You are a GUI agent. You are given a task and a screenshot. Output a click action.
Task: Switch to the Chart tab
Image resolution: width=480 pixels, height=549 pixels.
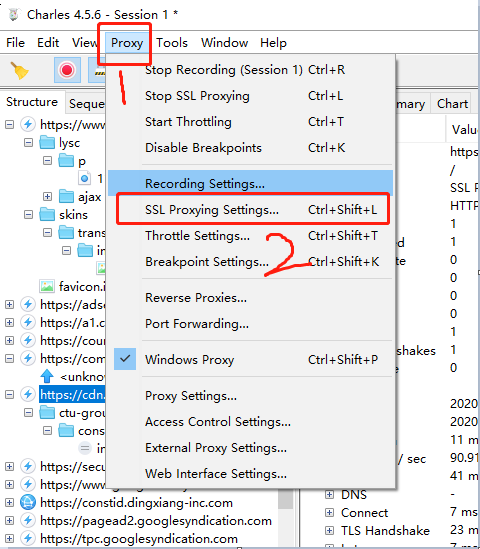(452, 104)
